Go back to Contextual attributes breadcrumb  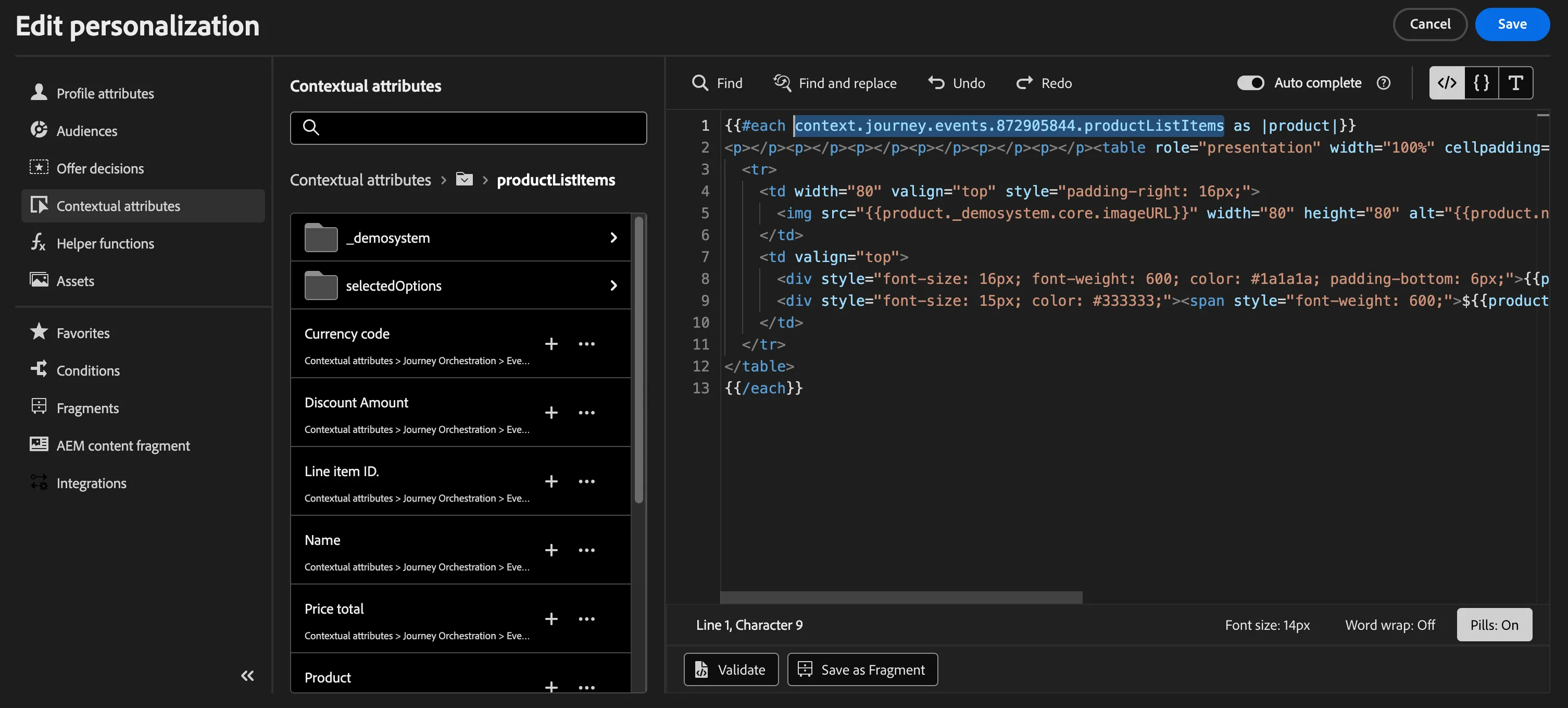click(360, 180)
